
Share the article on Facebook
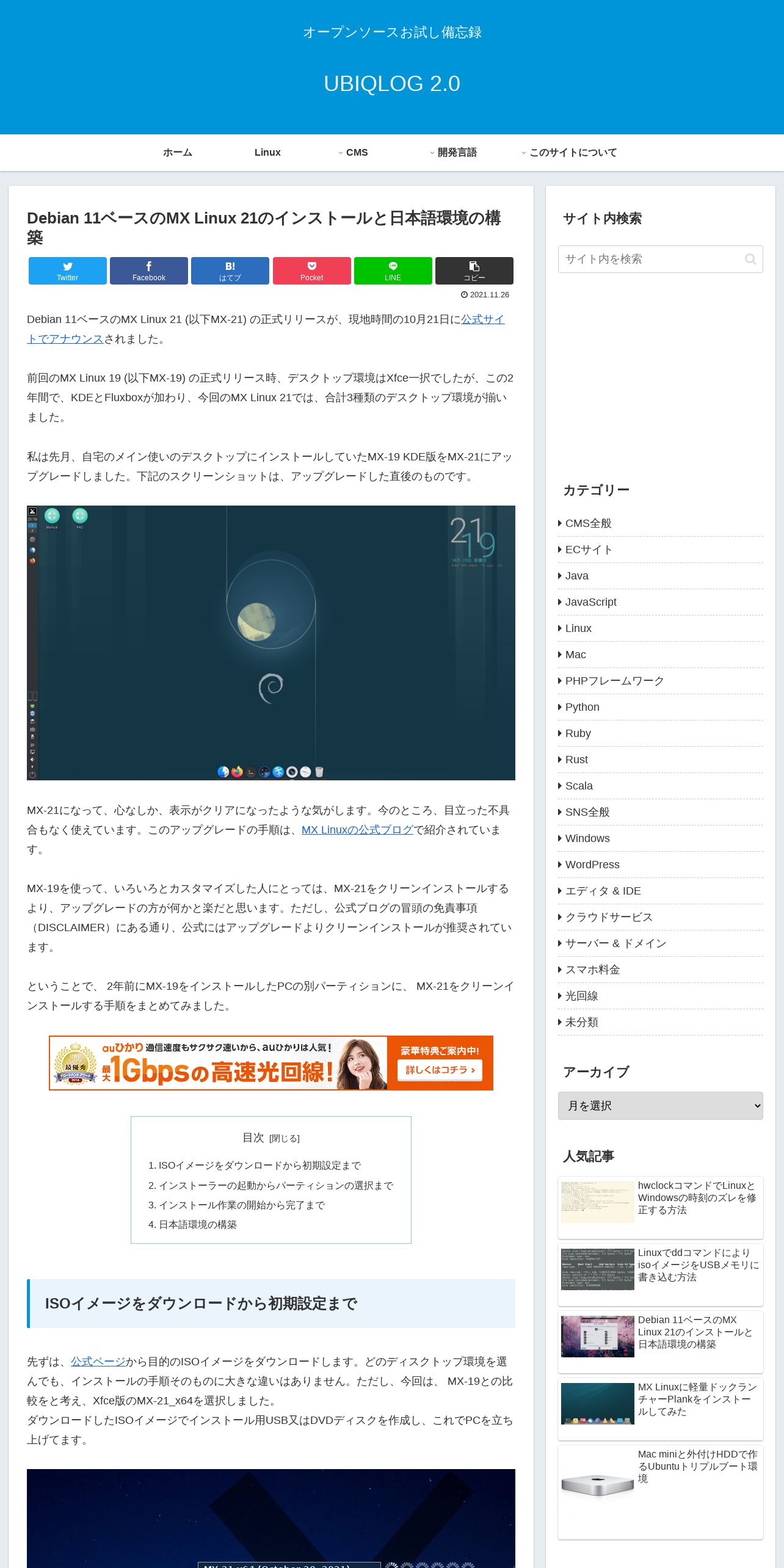coord(149,270)
